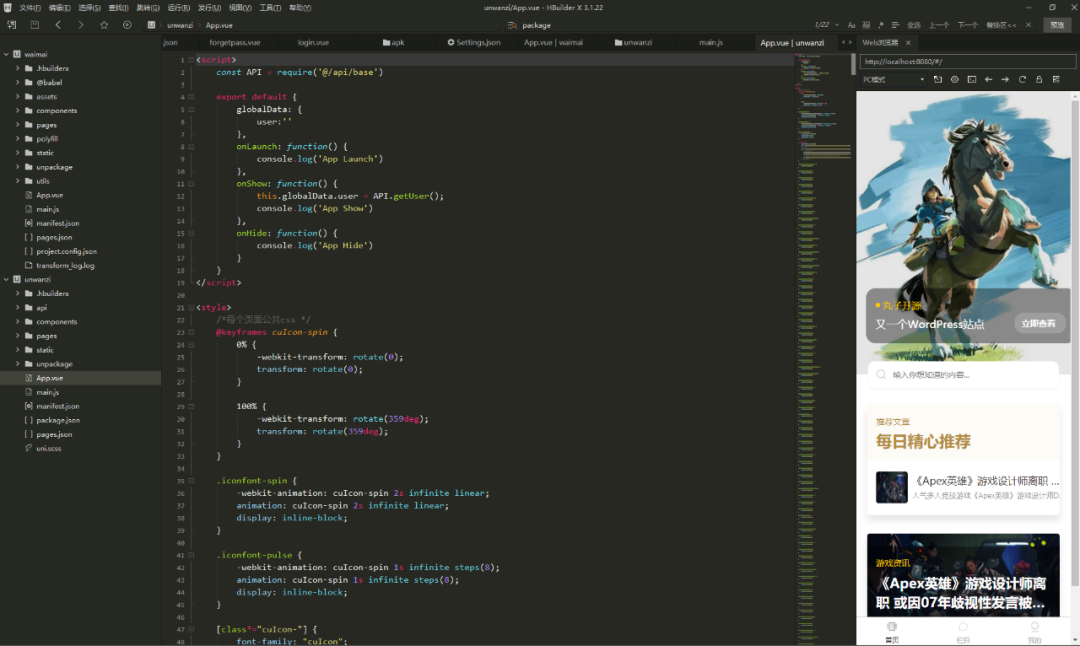Click the 预览 preview button
This screenshot has width=1080, height=646.
coord(1055,25)
